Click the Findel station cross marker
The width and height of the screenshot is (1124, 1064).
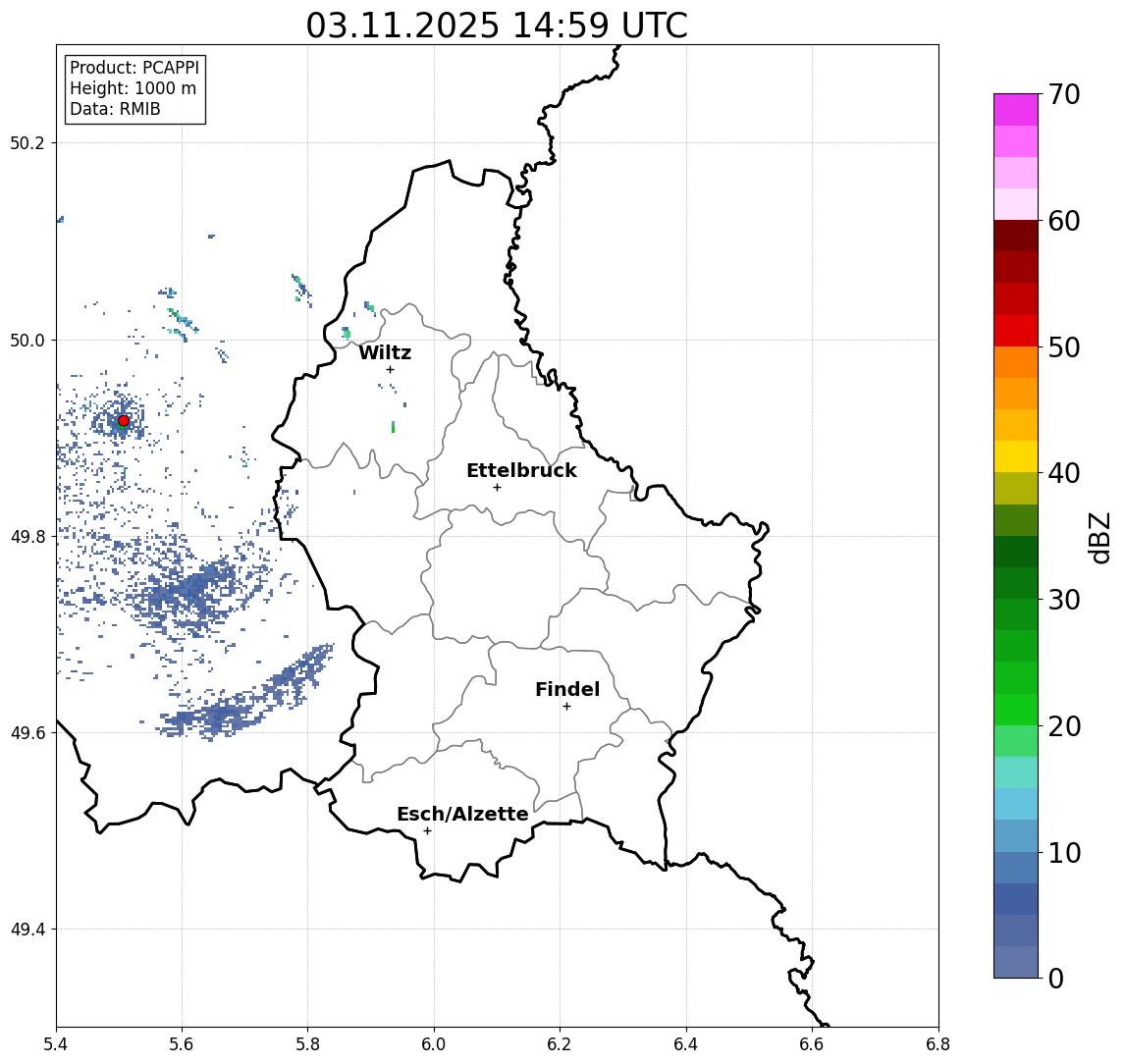click(x=566, y=707)
